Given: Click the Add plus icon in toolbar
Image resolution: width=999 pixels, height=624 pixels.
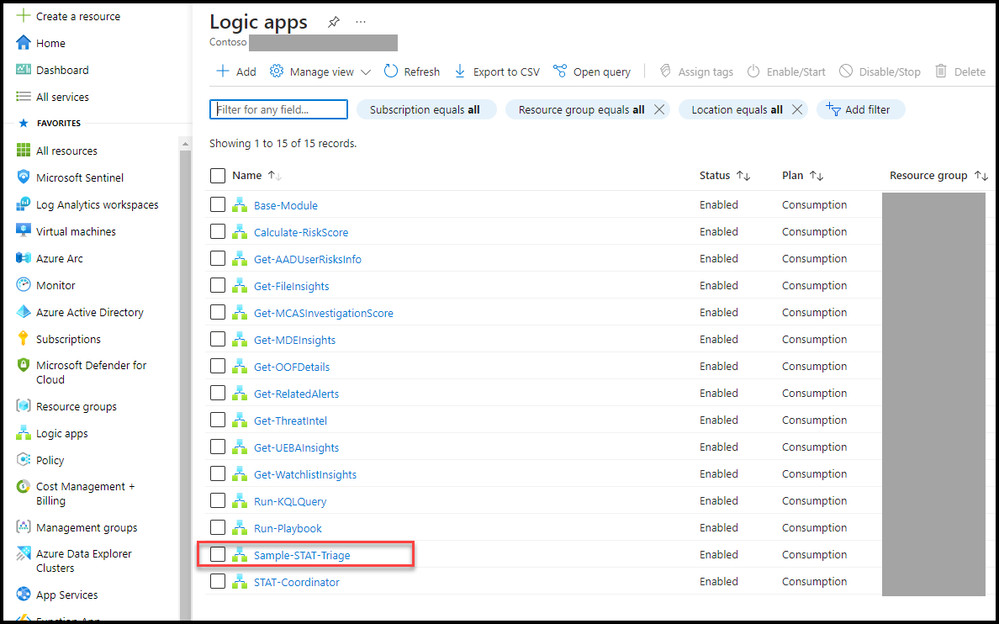Looking at the screenshot, I should coord(222,71).
